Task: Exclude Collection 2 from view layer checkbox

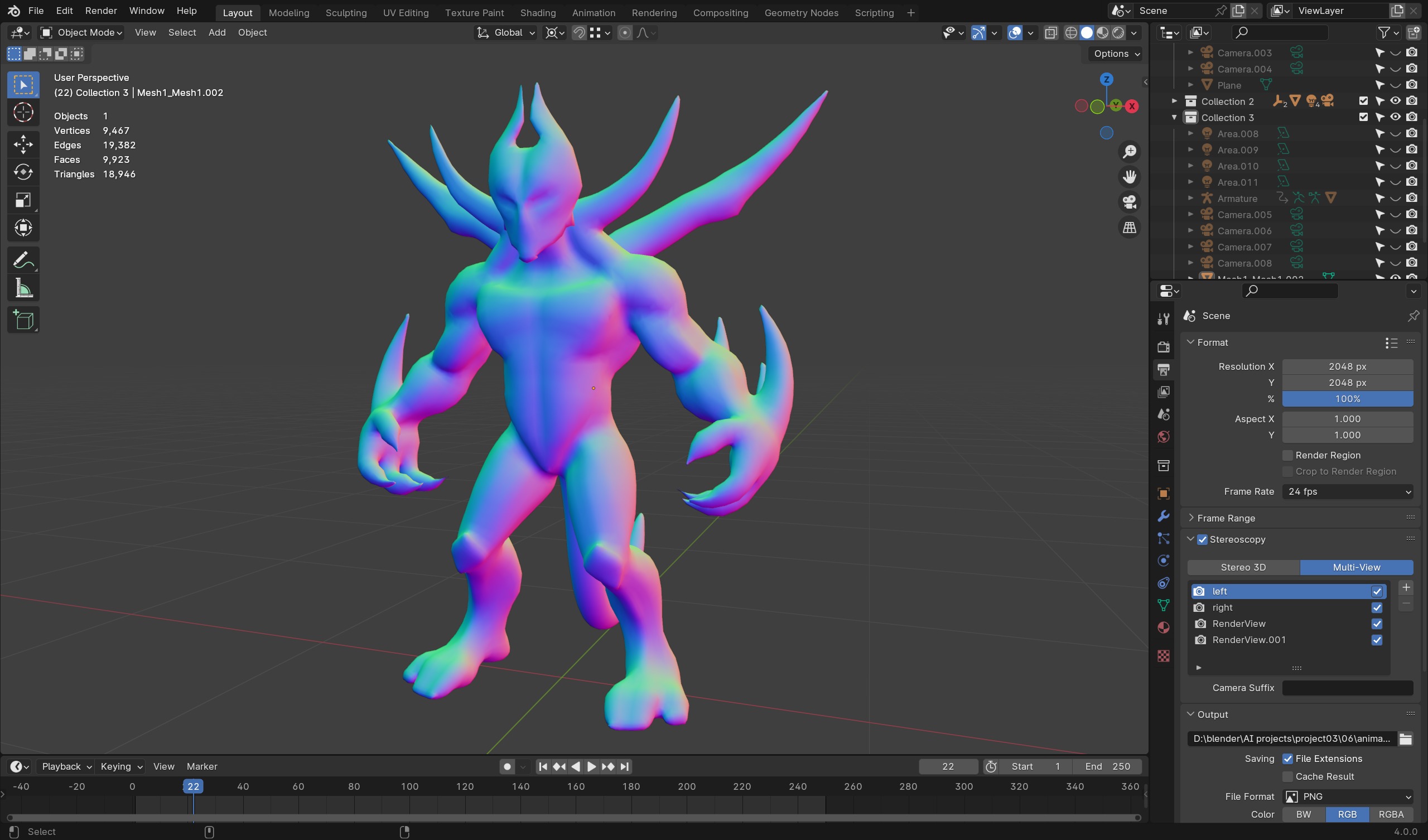Action: point(1363,101)
